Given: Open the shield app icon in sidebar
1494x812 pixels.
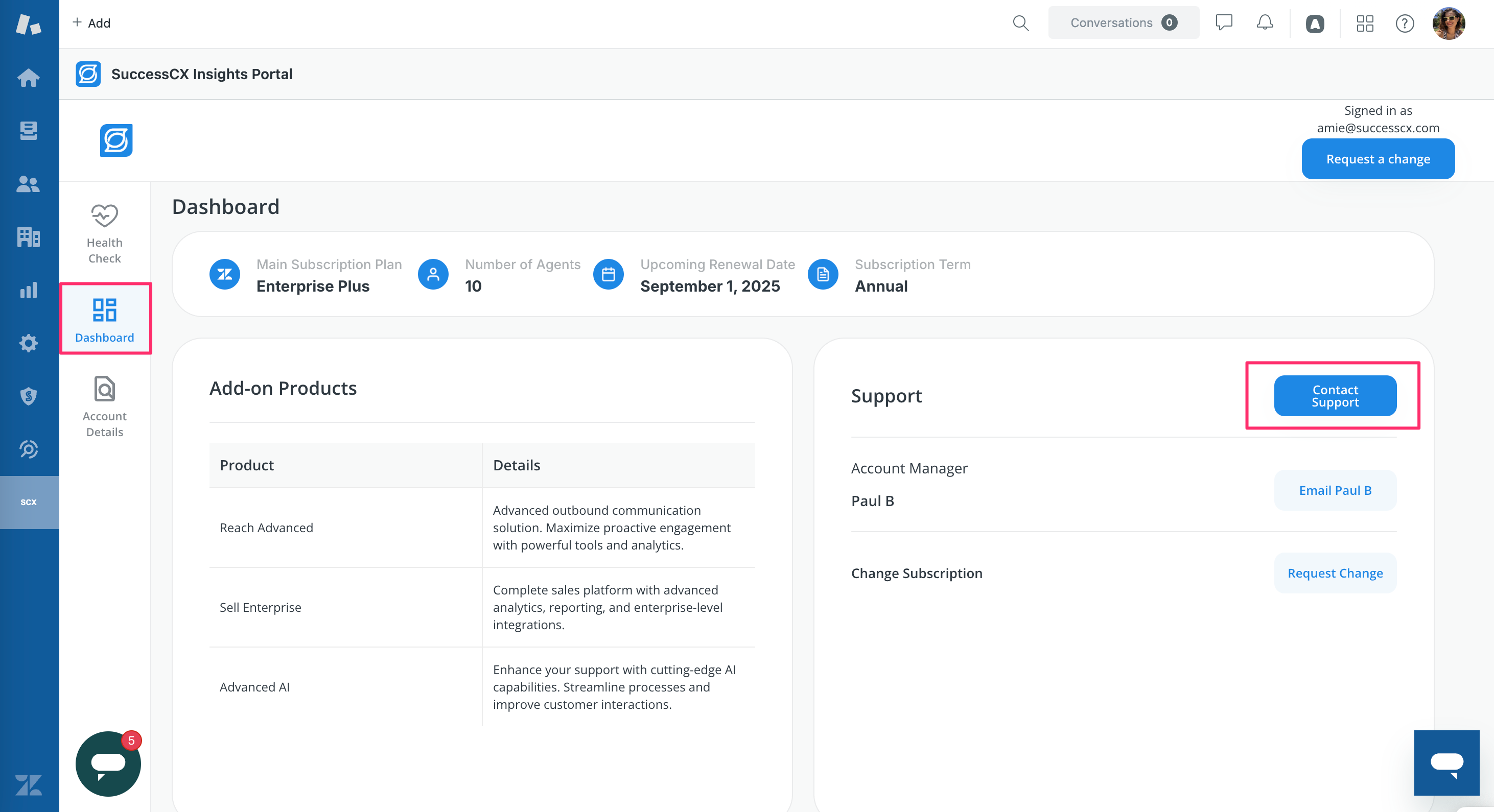Looking at the screenshot, I should coord(29,396).
